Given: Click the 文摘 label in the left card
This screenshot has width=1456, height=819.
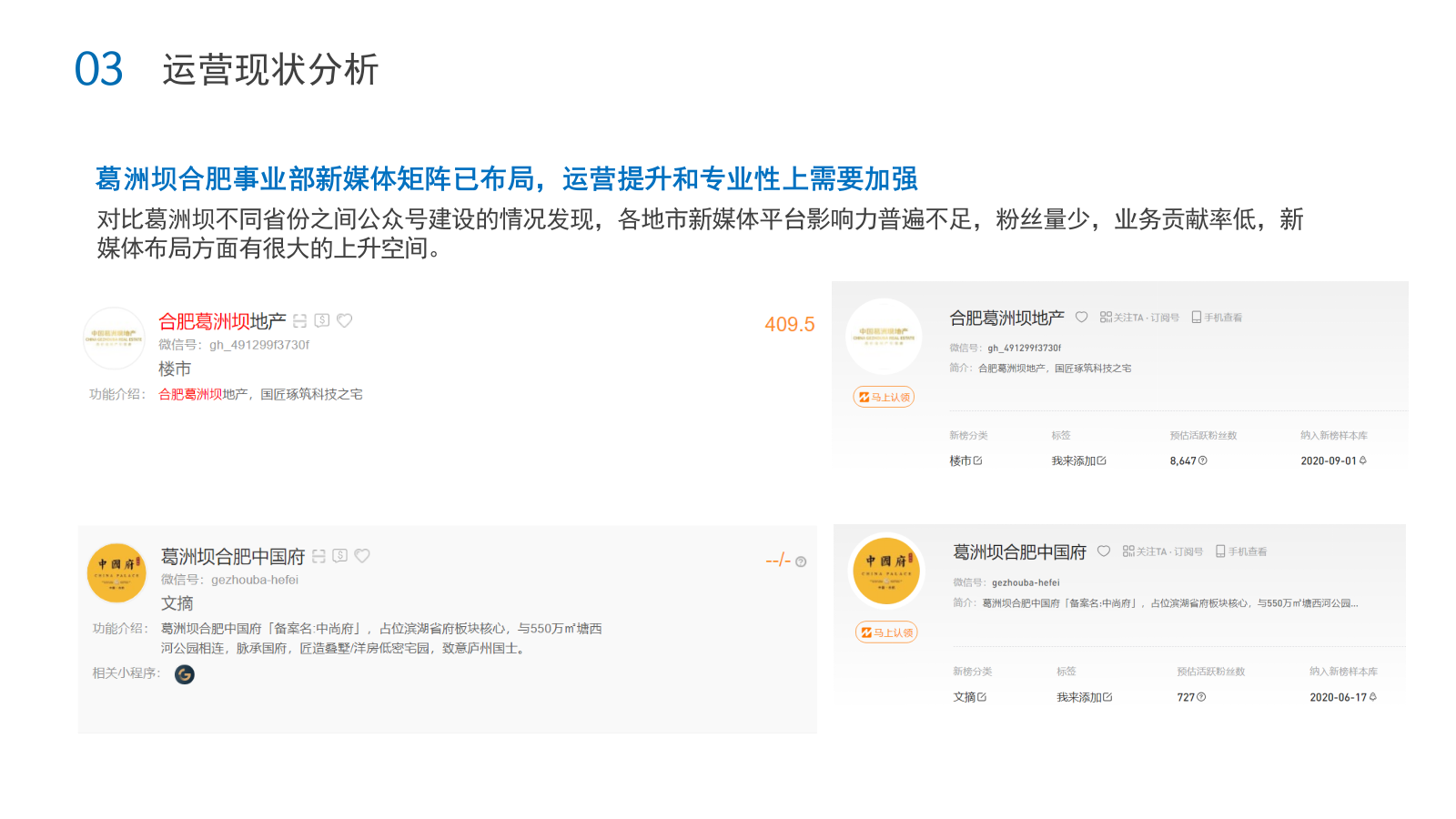Looking at the screenshot, I should pyautogui.click(x=177, y=603).
